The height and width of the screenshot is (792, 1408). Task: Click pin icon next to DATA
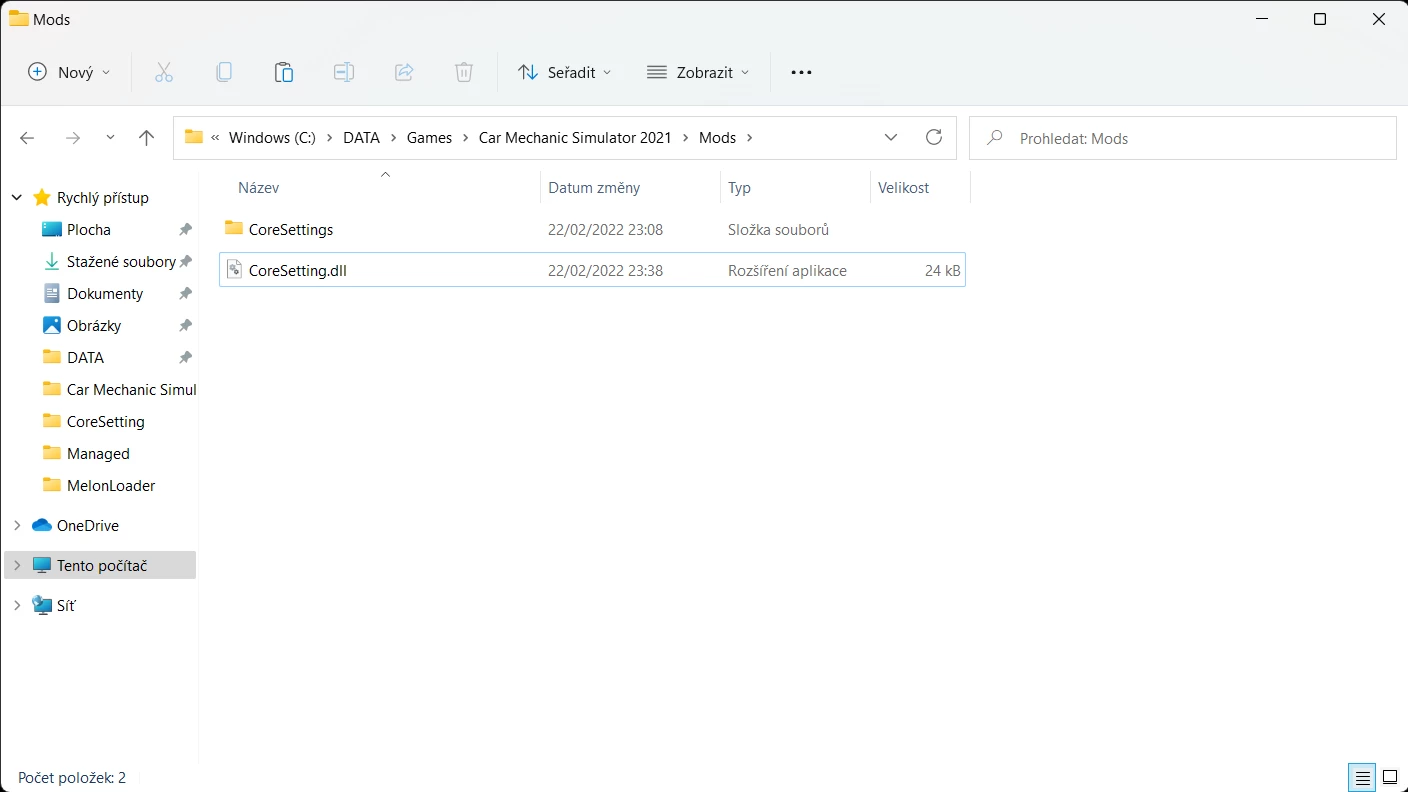185,358
